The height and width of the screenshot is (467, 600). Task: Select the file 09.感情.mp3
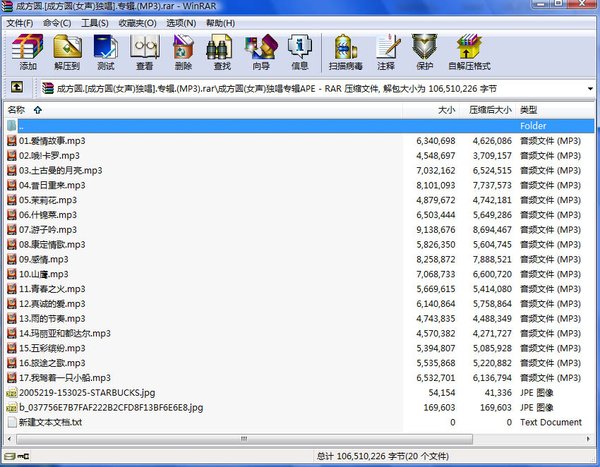44,260
